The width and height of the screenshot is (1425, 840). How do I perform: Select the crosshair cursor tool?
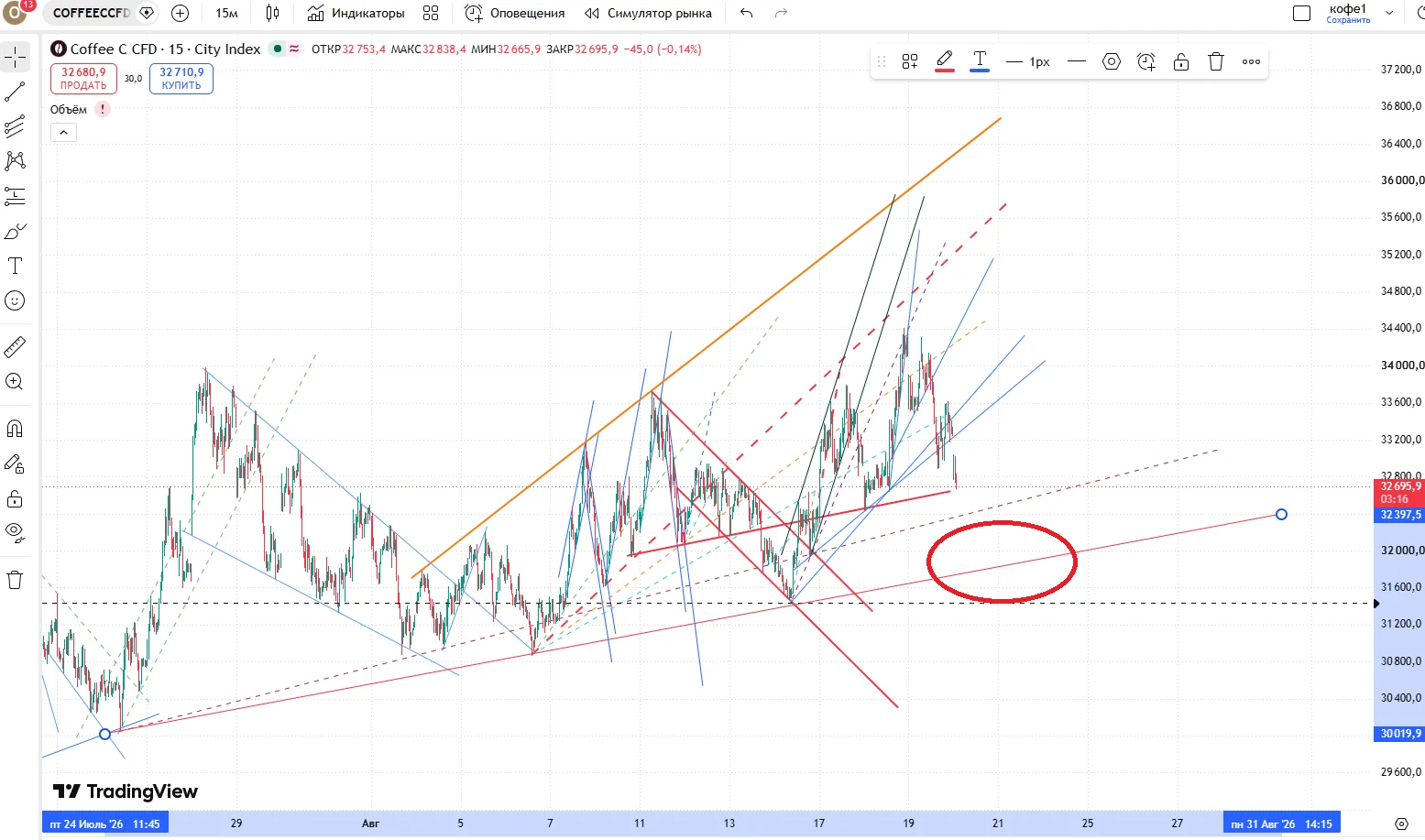coord(15,58)
